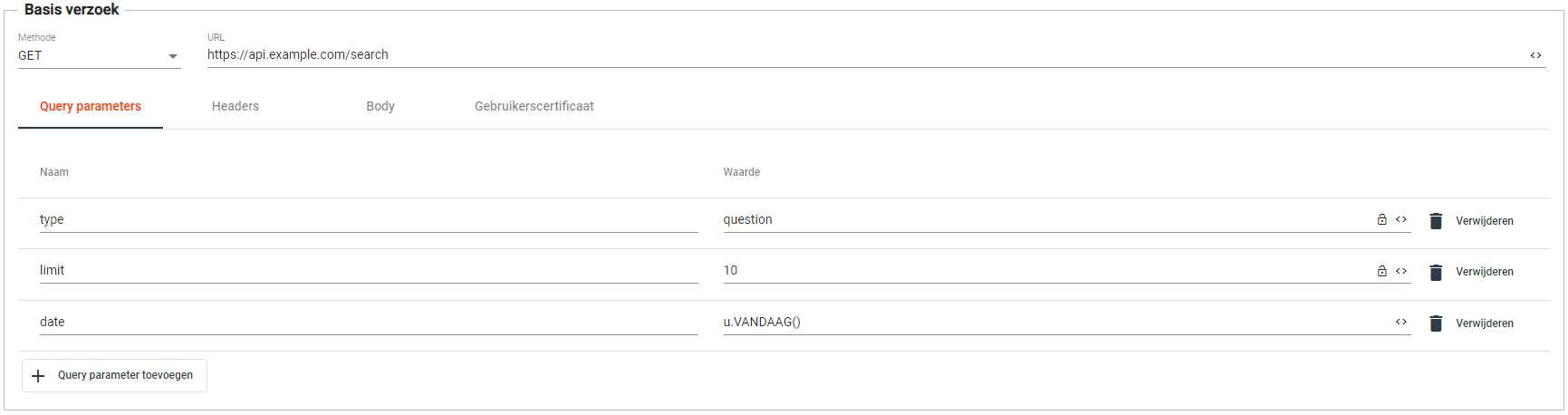
Task: Click the name field containing 'type'
Action: (x=368, y=220)
